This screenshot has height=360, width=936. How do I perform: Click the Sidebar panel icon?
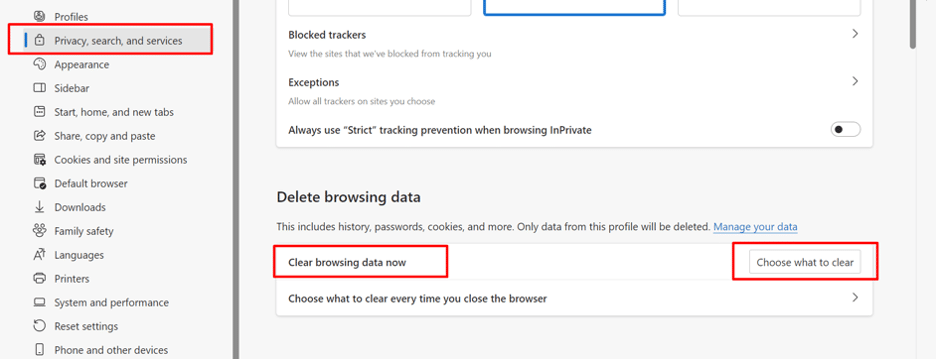coord(39,88)
